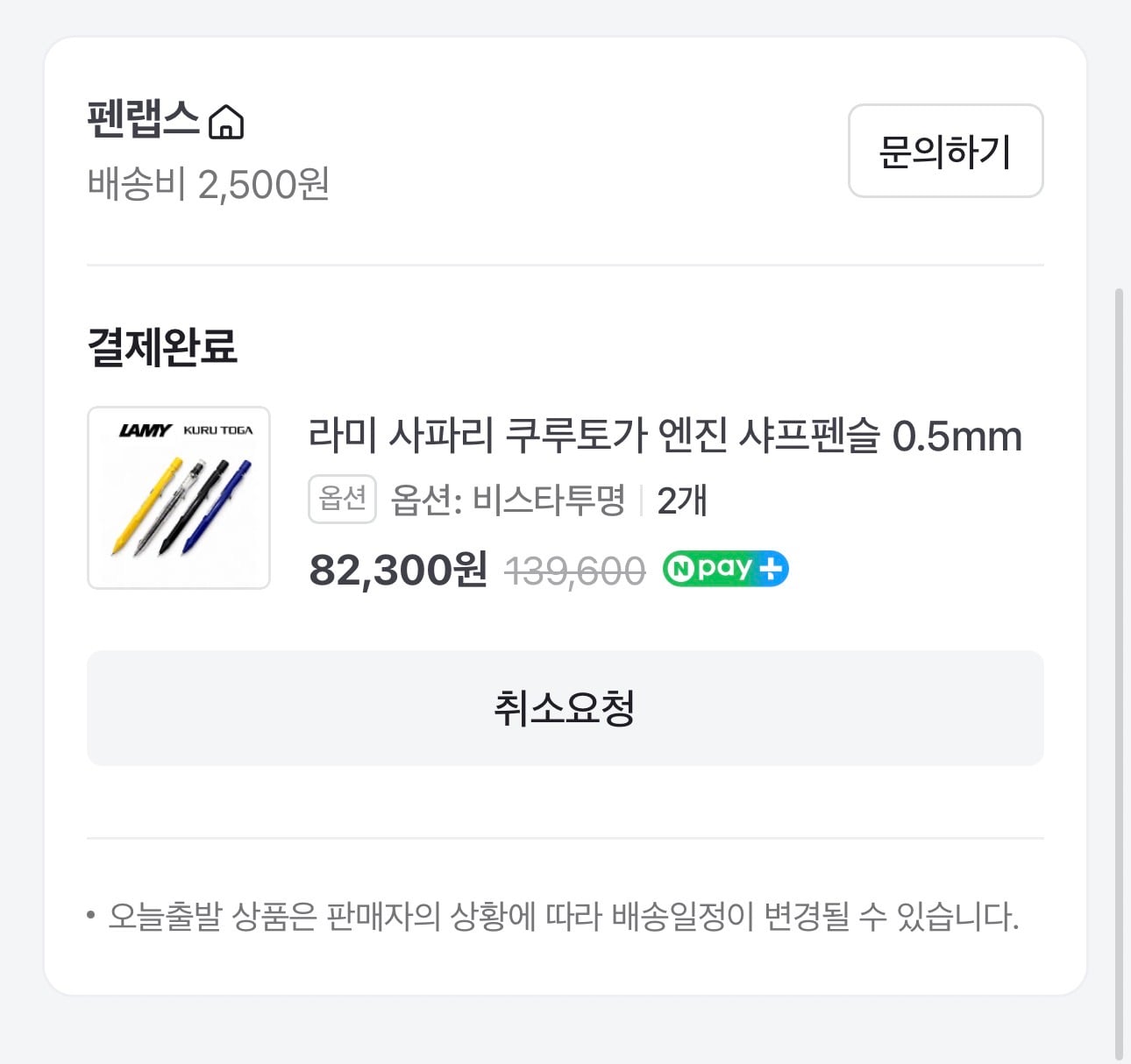
Task: Click the yellow pencil in the product image
Action: 146,506
